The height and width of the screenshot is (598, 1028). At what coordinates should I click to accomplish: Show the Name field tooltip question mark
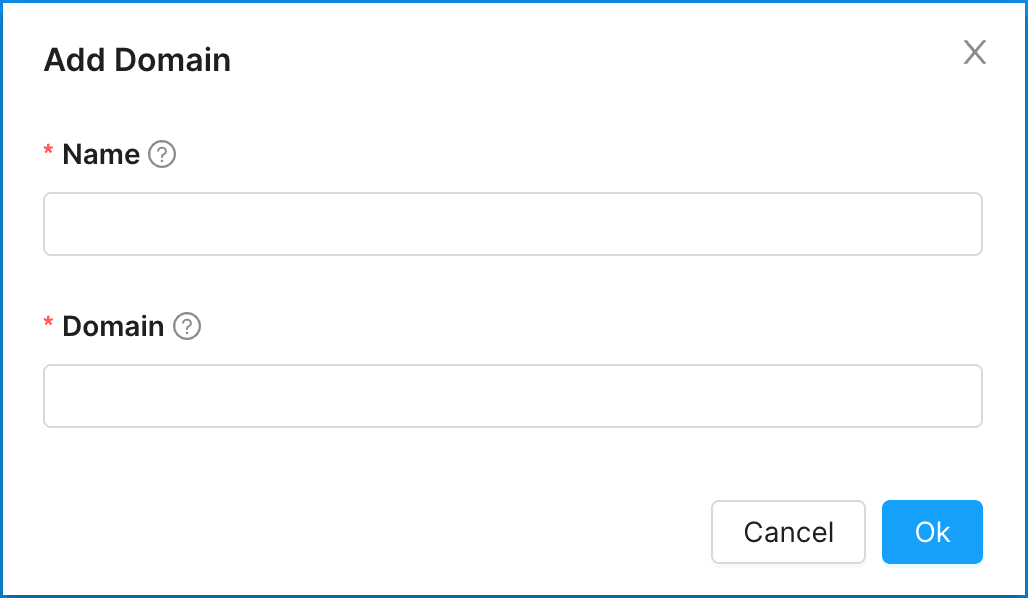(162, 155)
